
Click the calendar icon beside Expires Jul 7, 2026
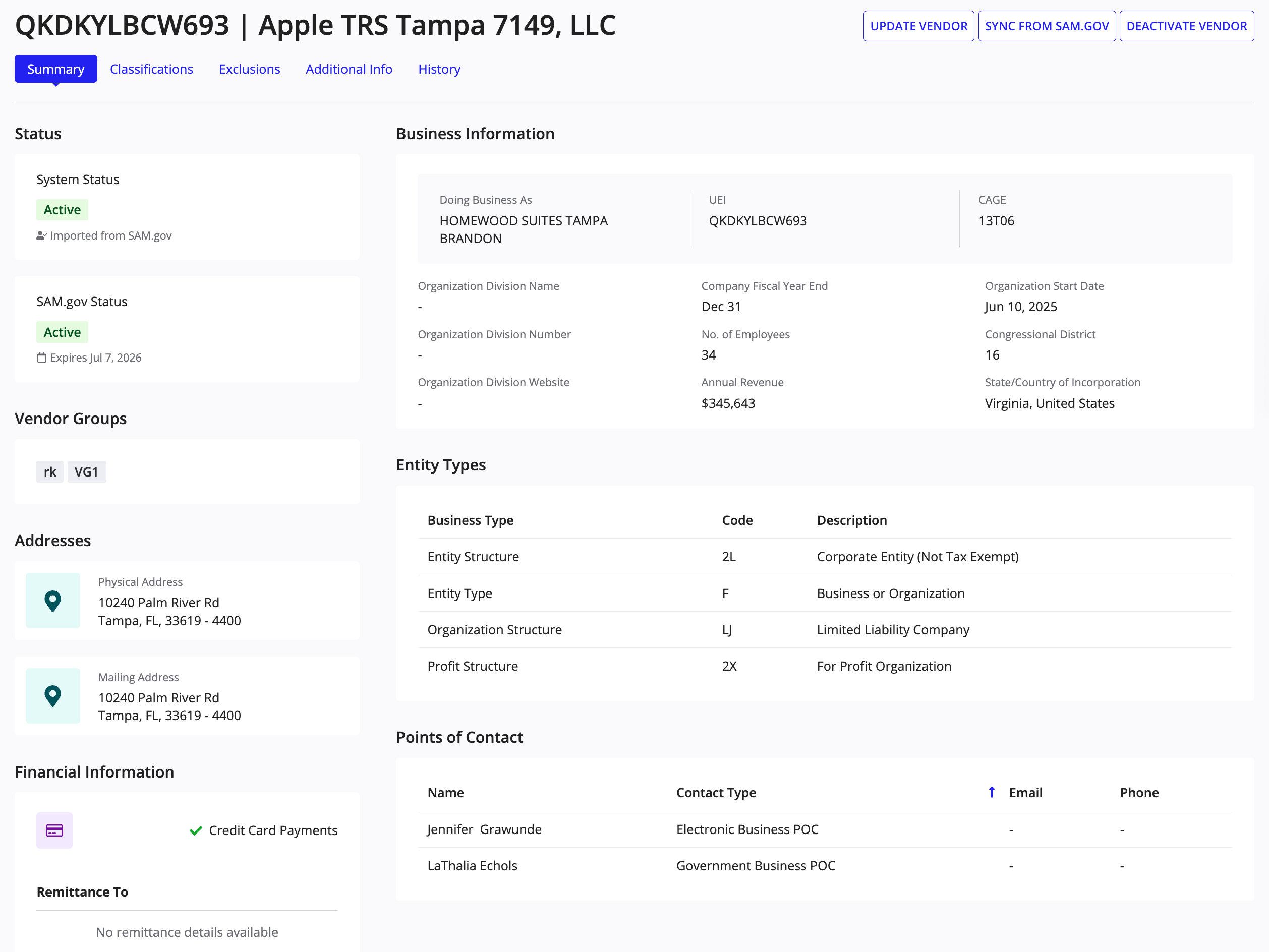tap(41, 358)
